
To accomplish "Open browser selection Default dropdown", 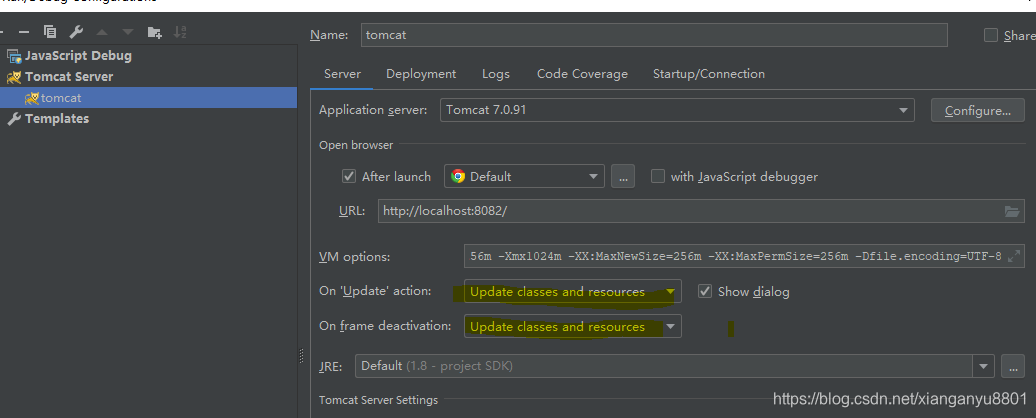I will (525, 176).
